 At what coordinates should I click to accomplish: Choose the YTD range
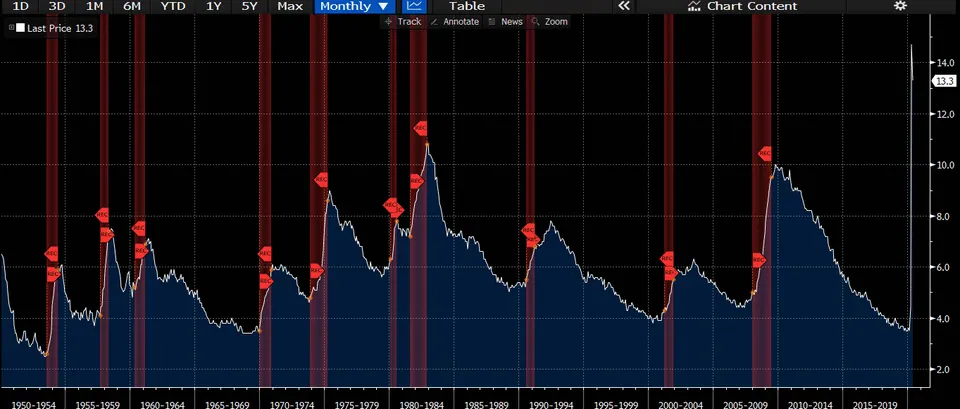[171, 6]
